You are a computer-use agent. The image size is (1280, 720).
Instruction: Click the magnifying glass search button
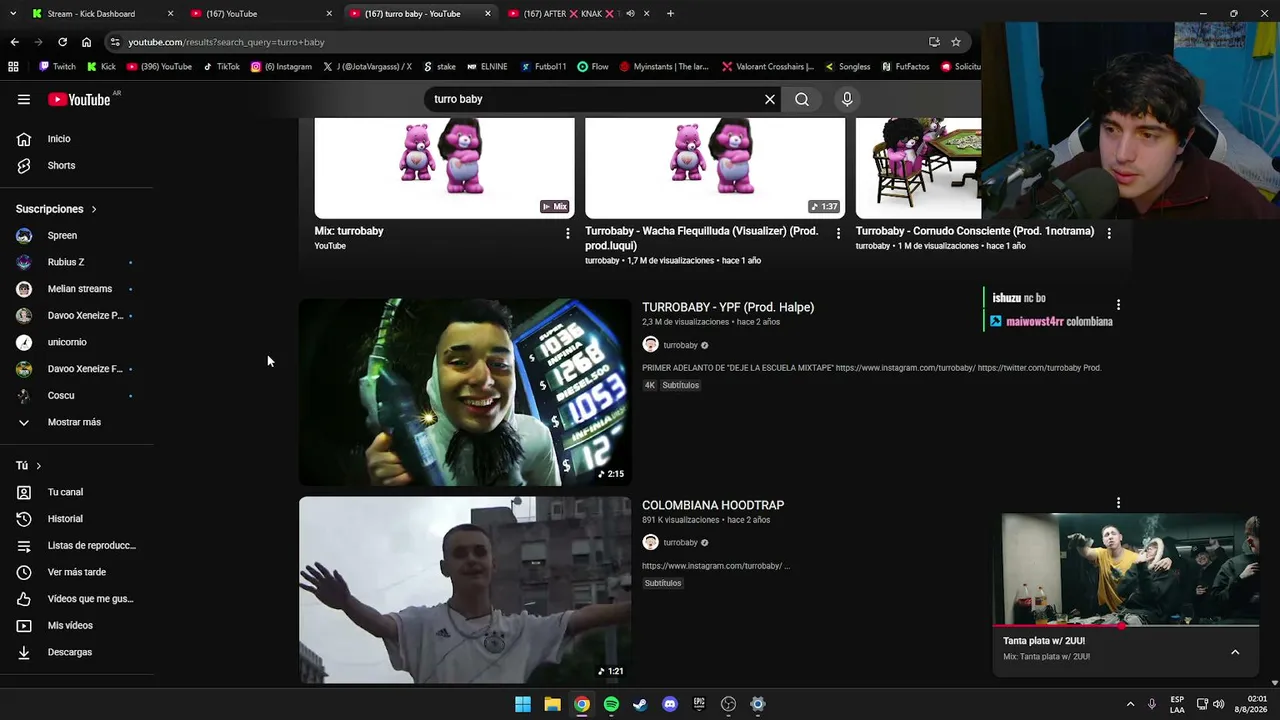pos(802,99)
